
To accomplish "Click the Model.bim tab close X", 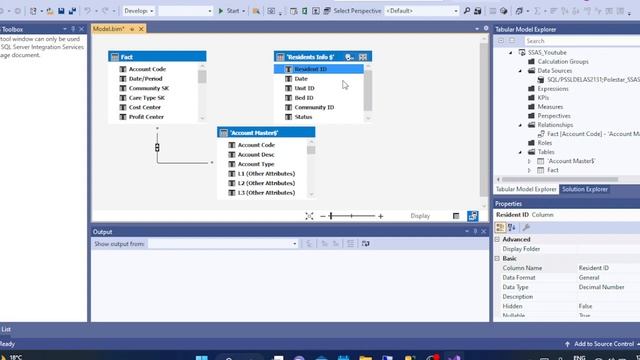I will tap(141, 29).
